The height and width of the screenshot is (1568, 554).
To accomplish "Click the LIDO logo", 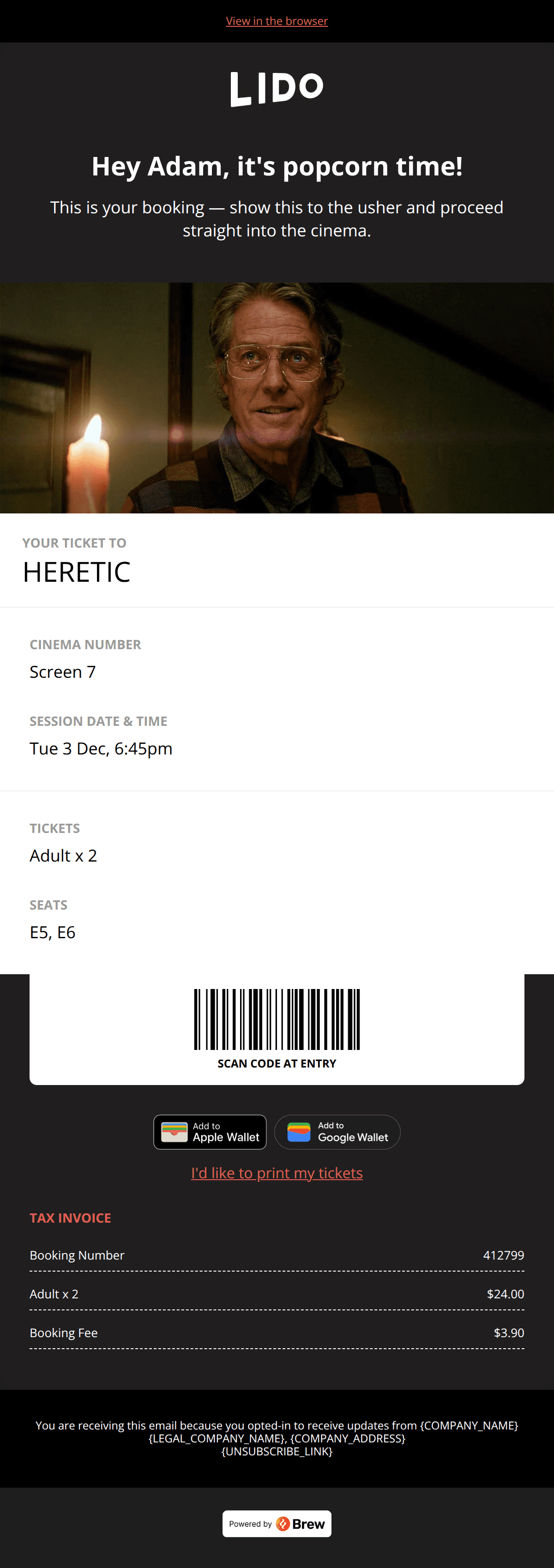I will pyautogui.click(x=277, y=89).
